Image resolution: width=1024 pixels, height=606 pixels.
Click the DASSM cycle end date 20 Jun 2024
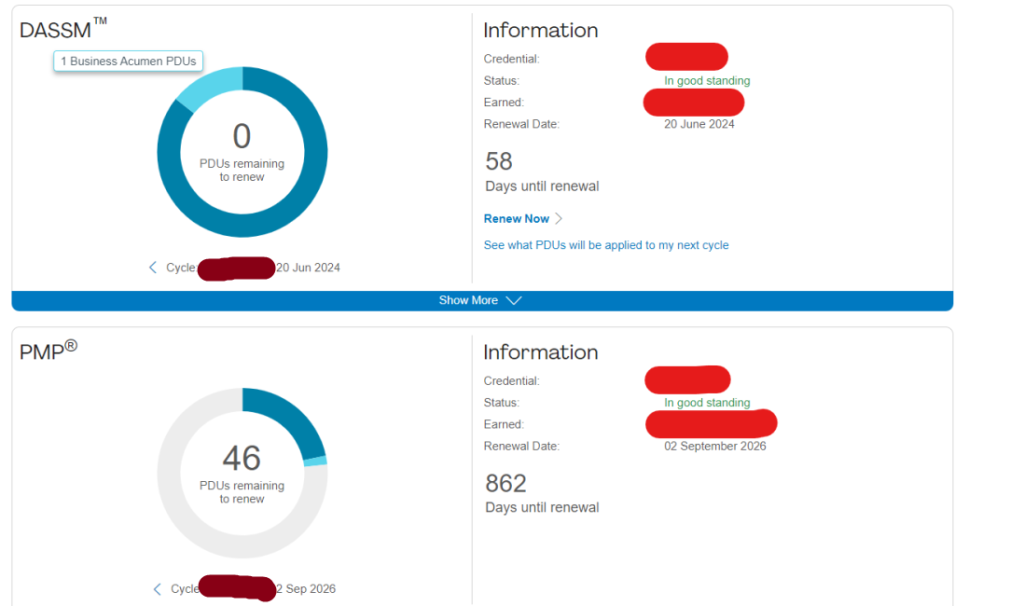pos(308,267)
